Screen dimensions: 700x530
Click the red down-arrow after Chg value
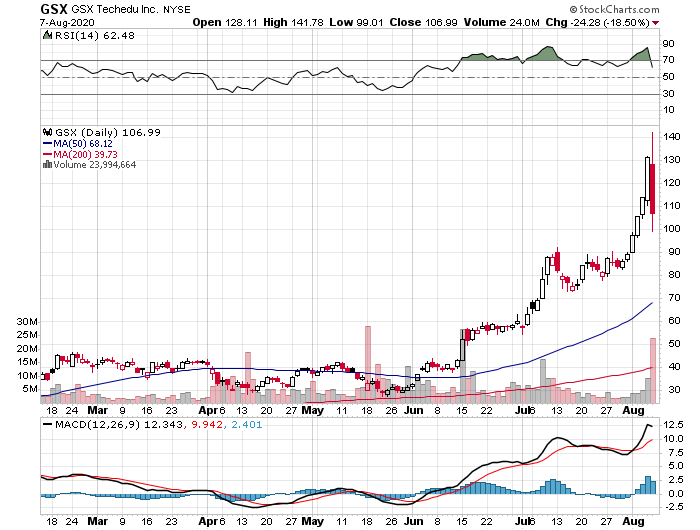pyautogui.click(x=655, y=23)
